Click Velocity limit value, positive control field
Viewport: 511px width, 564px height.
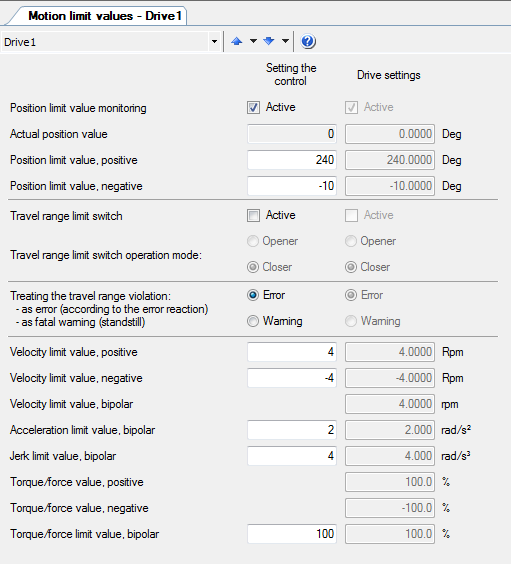(292, 352)
